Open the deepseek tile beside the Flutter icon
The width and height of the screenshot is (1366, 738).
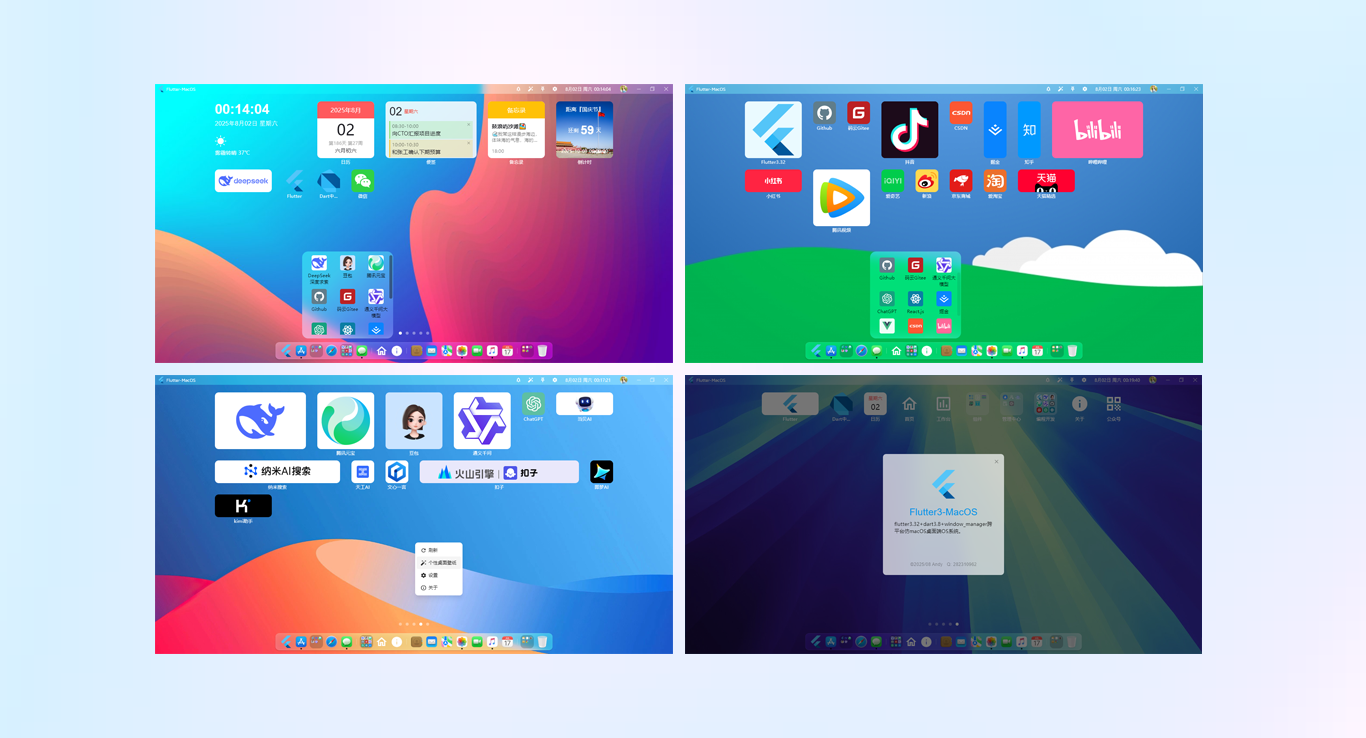click(243, 181)
